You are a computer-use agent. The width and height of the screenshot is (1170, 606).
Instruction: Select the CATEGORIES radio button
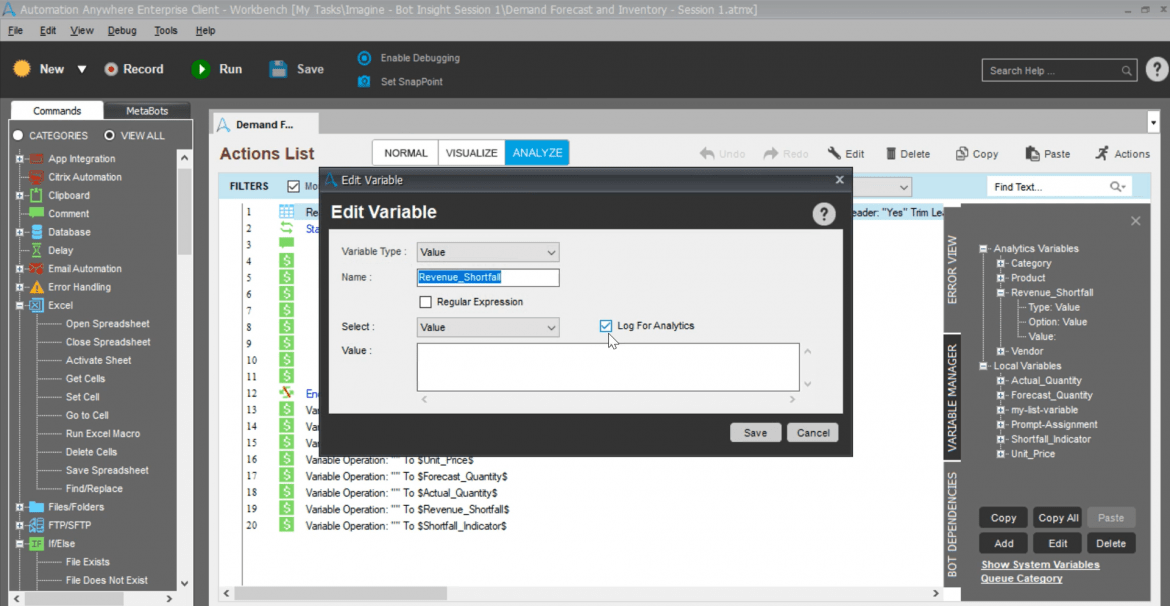[x=19, y=136]
